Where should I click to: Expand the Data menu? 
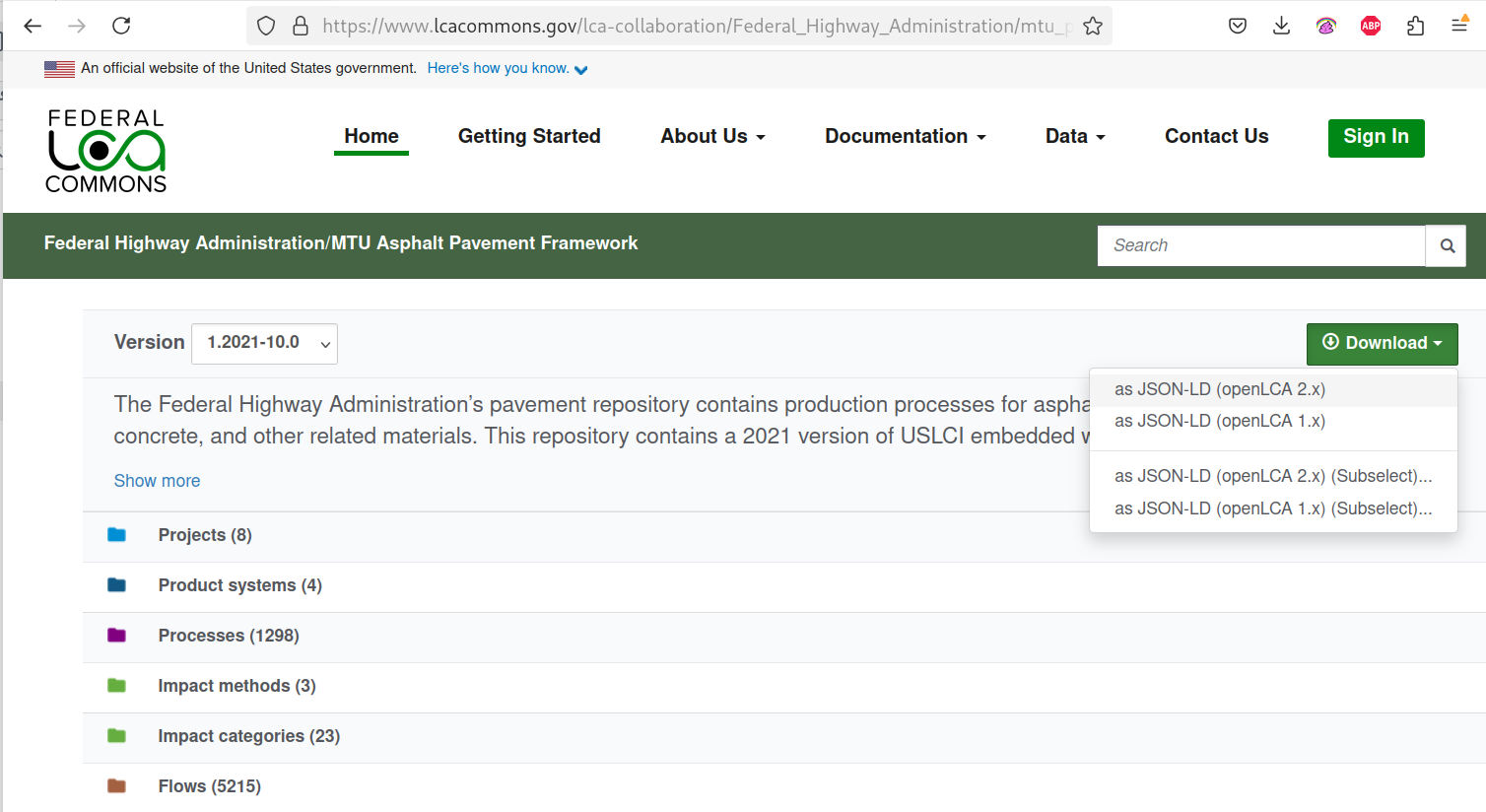coord(1075,137)
